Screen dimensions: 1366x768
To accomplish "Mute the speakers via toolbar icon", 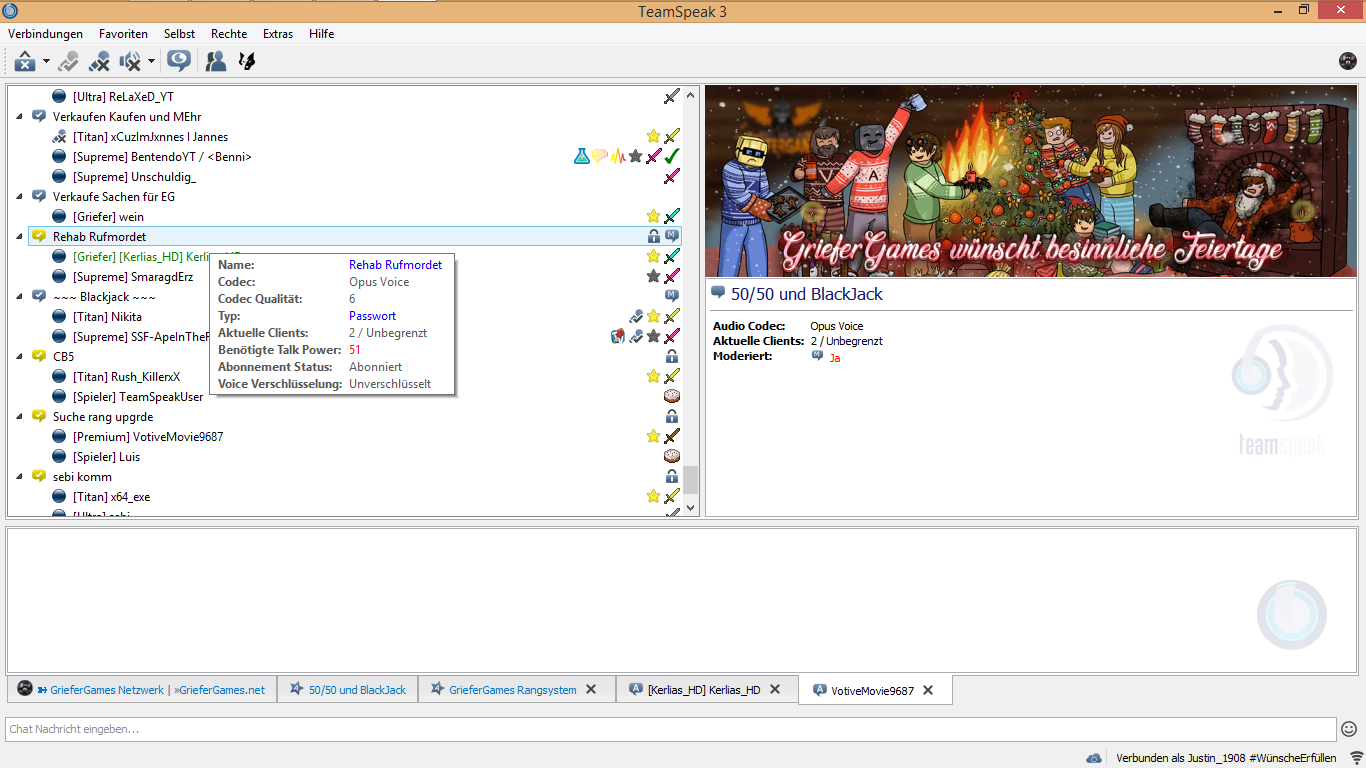I will point(130,62).
